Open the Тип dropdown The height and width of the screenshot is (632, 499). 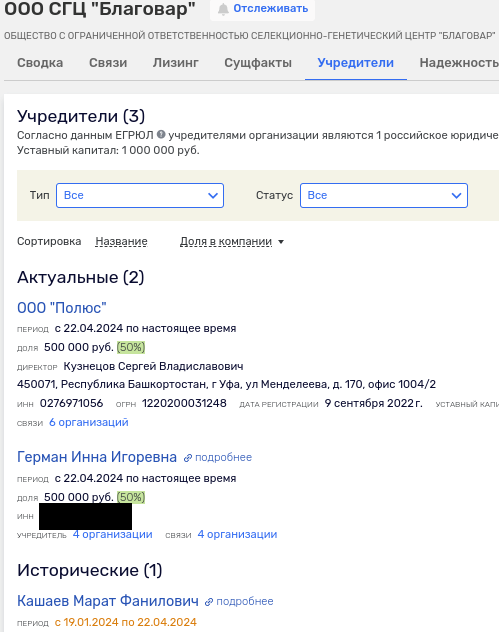click(x=140, y=195)
